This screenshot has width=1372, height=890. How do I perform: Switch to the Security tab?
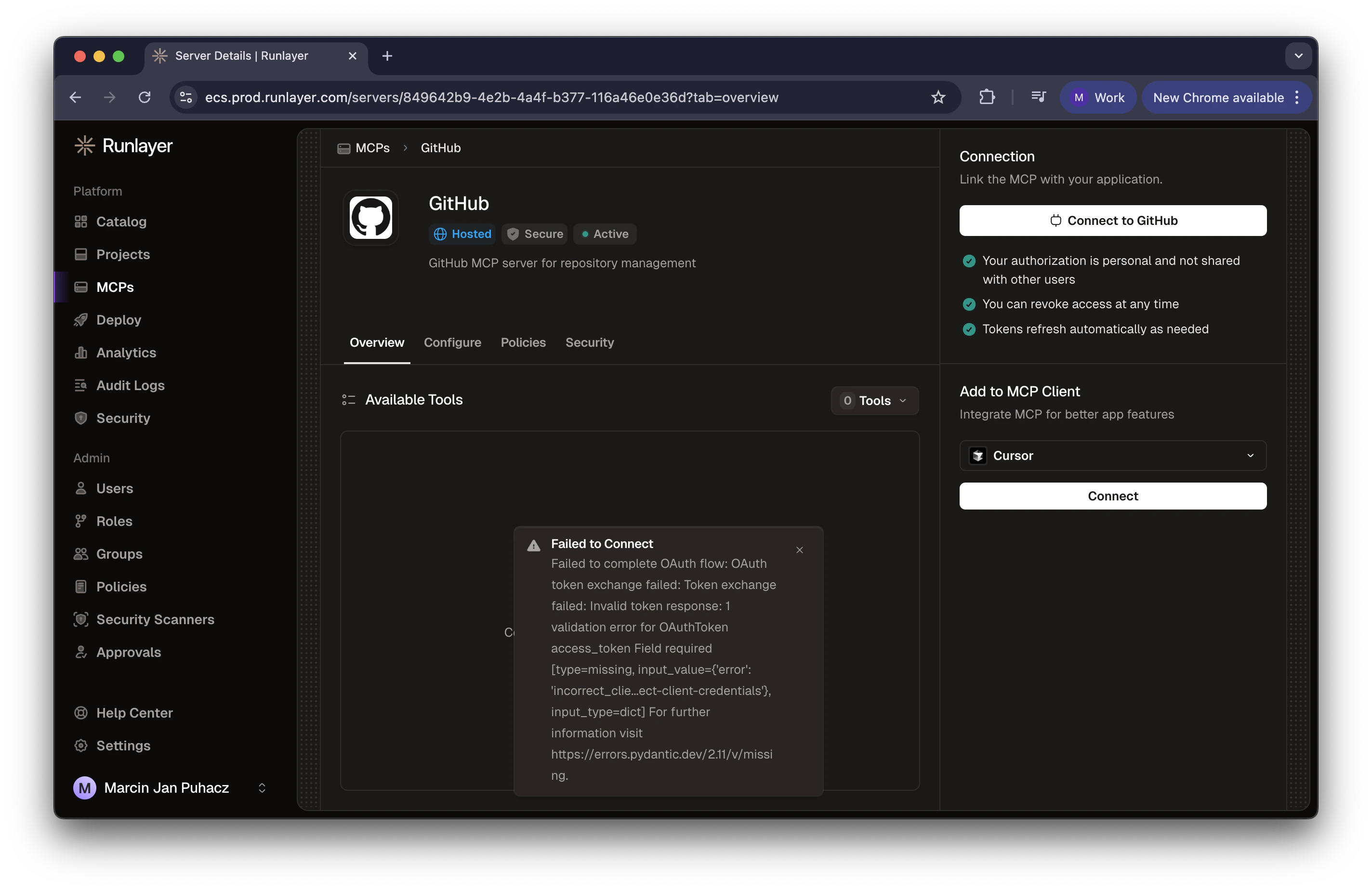click(x=589, y=342)
